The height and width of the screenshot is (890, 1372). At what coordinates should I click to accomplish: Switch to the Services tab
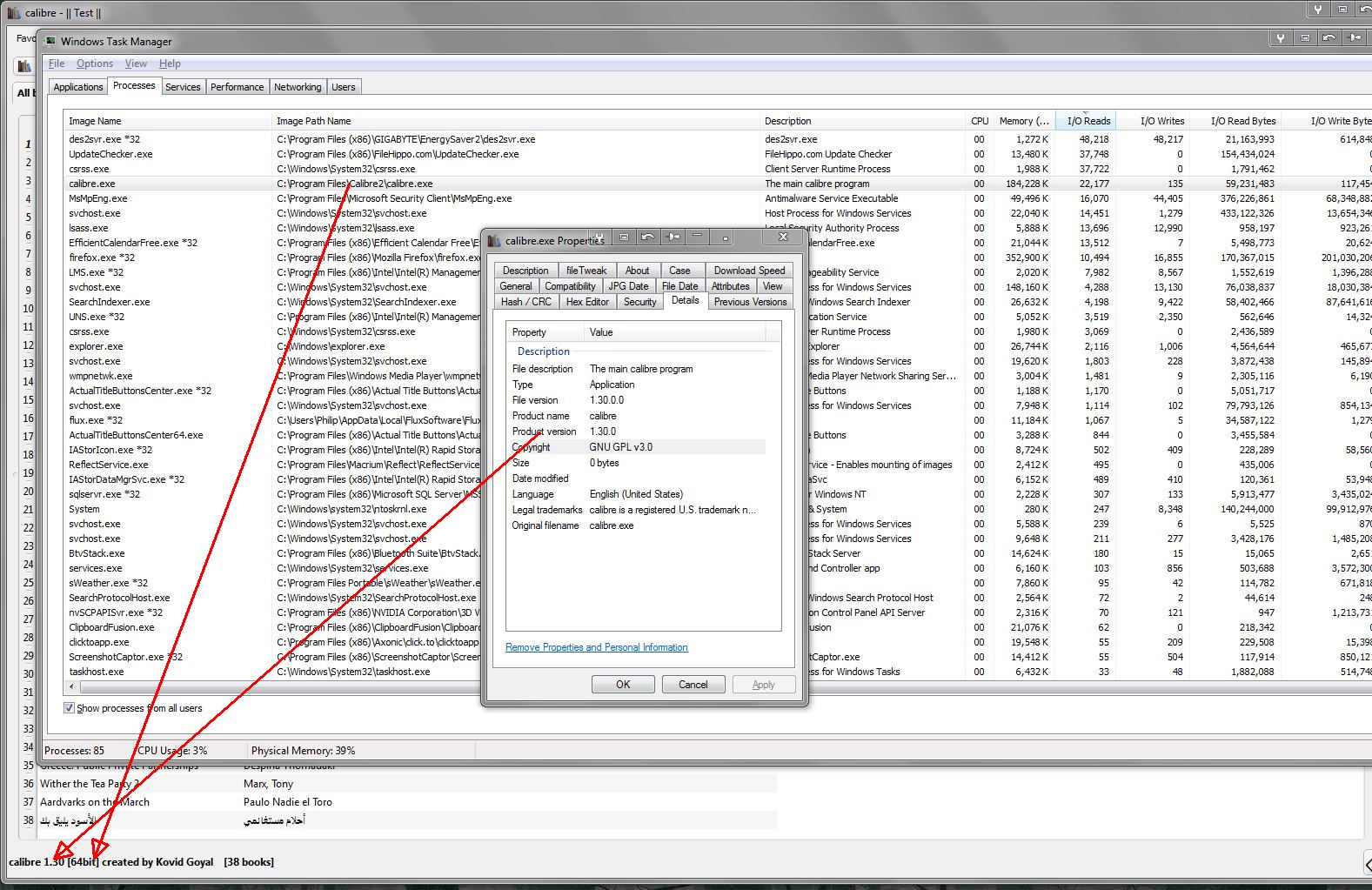(x=183, y=87)
